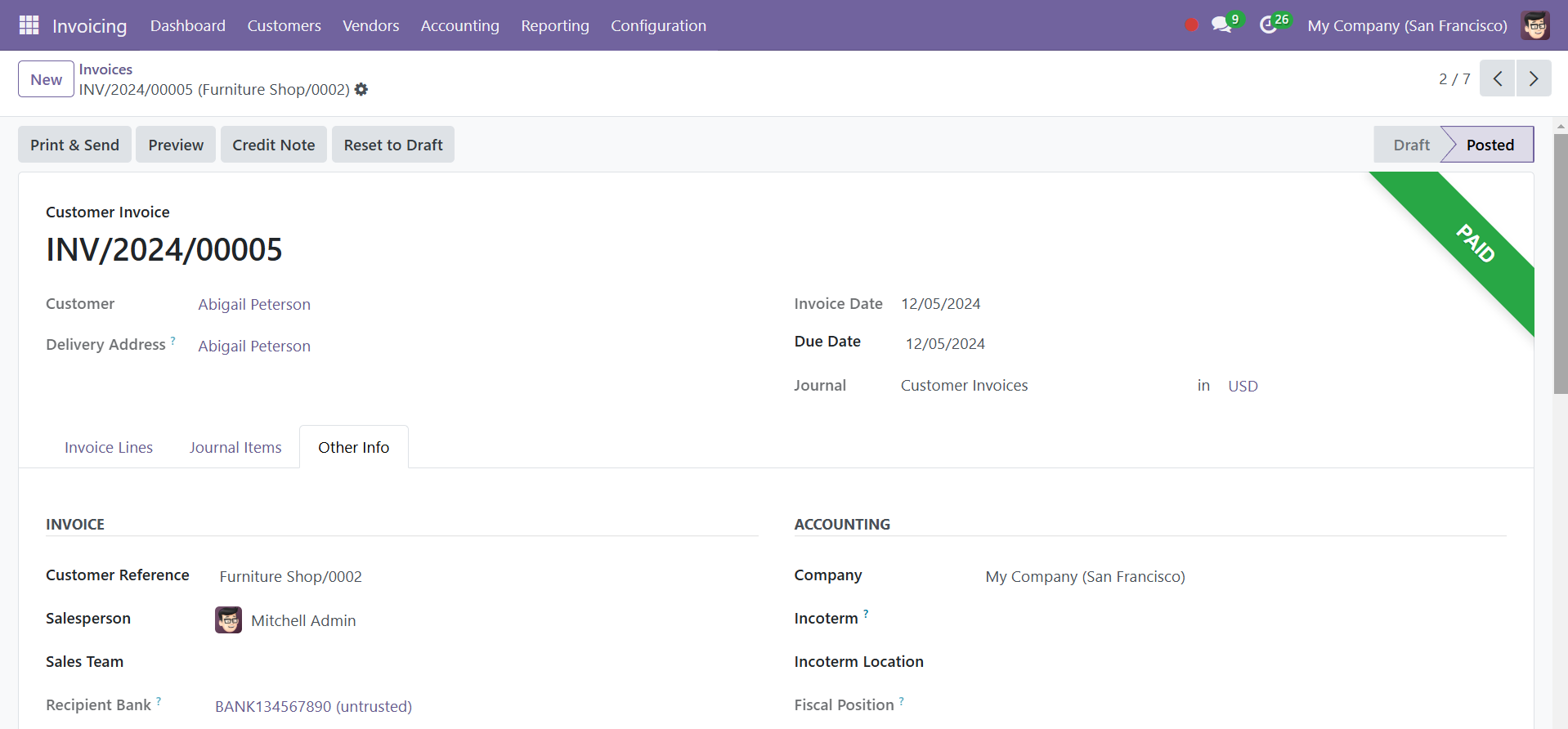The width and height of the screenshot is (1568, 729).
Task: Click the Preview button
Action: point(176,145)
